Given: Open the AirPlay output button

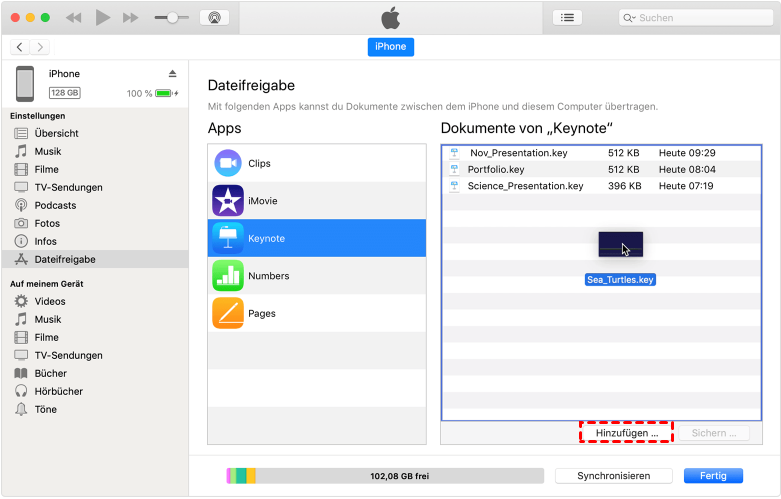Looking at the screenshot, I should pos(214,18).
